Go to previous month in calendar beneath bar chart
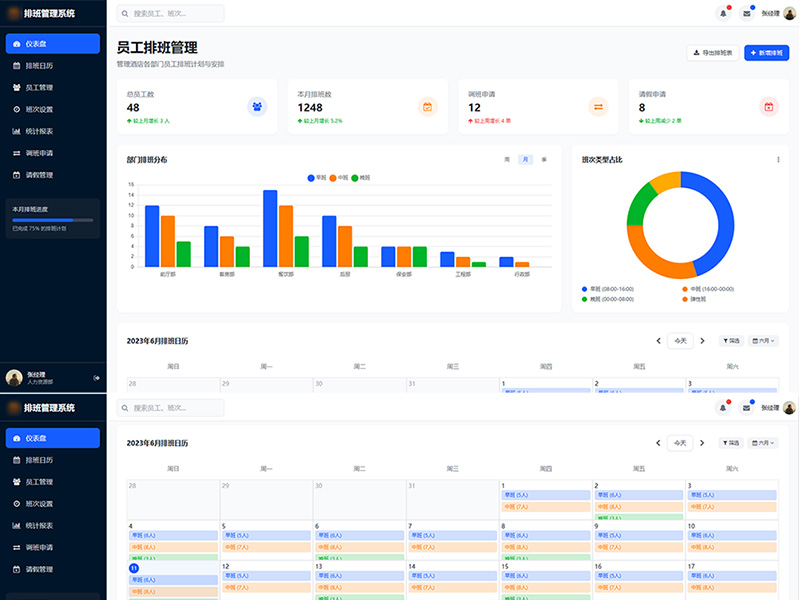The height and width of the screenshot is (600, 800). [658, 341]
